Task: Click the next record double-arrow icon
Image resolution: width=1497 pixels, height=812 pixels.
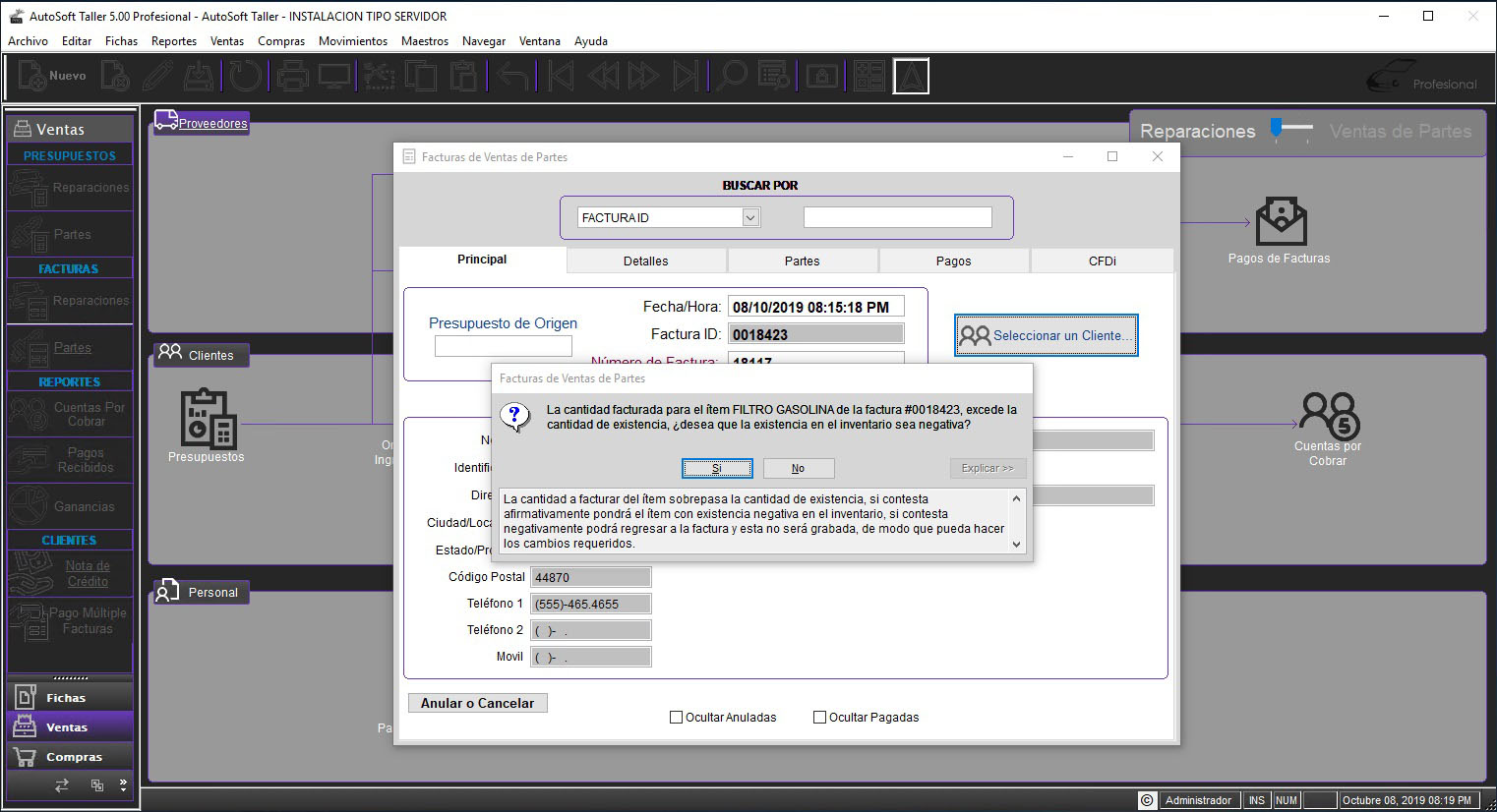Action: [x=643, y=76]
